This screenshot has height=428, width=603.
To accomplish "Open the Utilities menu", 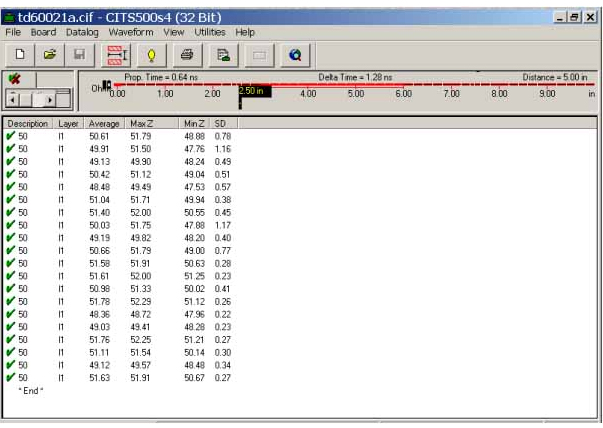I will [210, 32].
